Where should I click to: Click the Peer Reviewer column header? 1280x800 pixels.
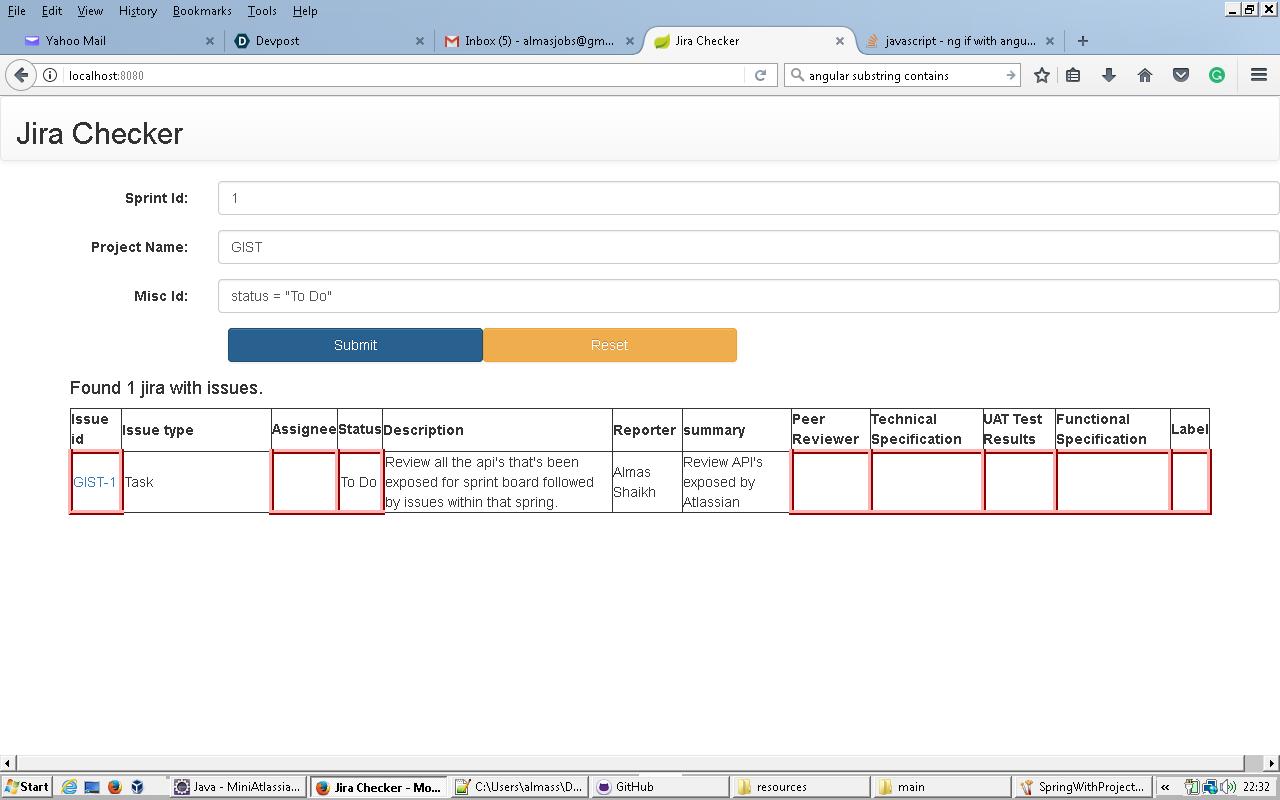click(830, 429)
